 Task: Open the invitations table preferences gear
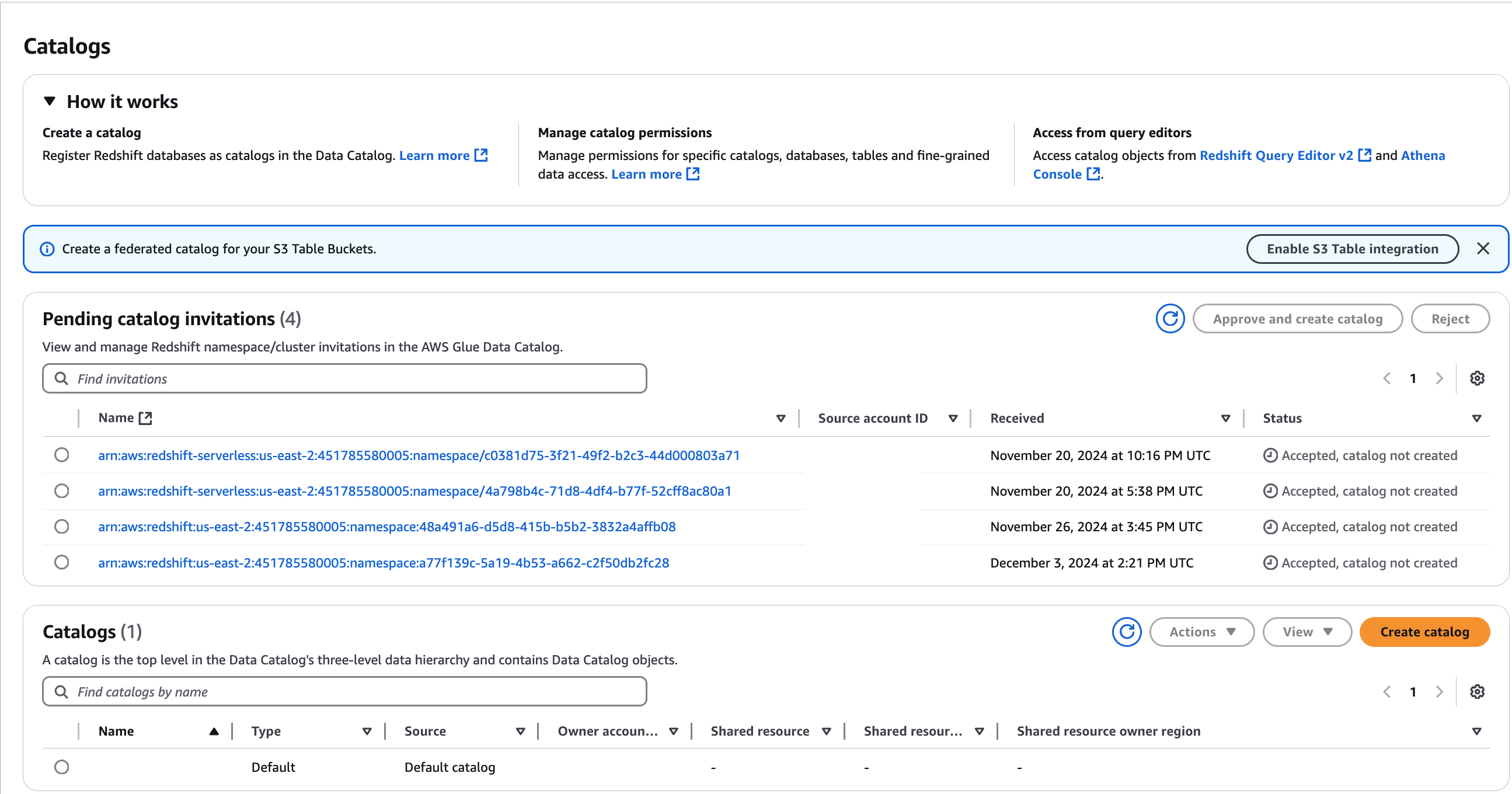(1478, 378)
